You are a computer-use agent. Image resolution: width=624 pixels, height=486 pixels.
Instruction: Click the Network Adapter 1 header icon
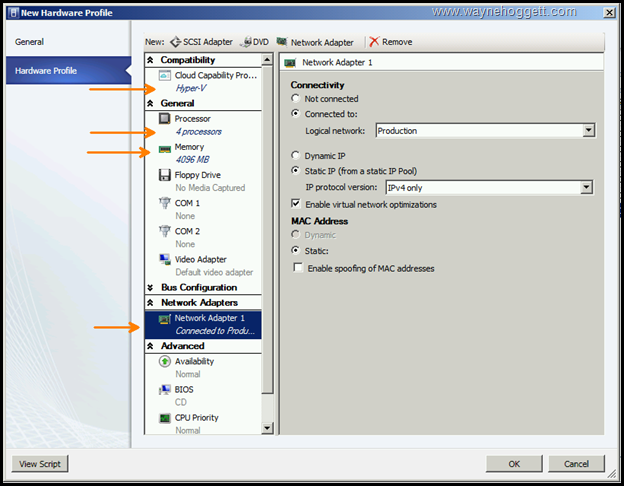pyautogui.click(x=290, y=62)
